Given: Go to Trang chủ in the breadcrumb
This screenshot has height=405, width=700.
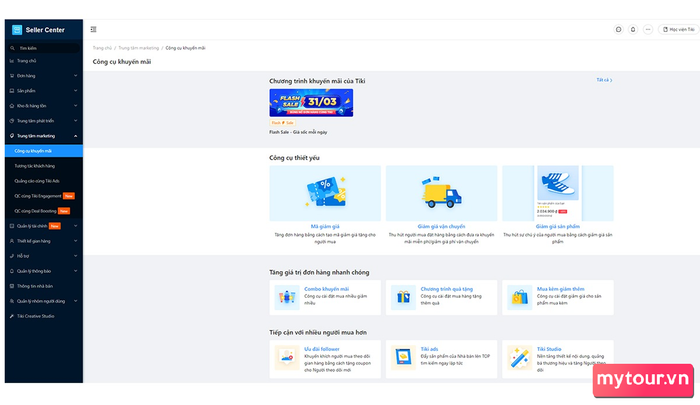Looking at the screenshot, I should pyautogui.click(x=102, y=48).
